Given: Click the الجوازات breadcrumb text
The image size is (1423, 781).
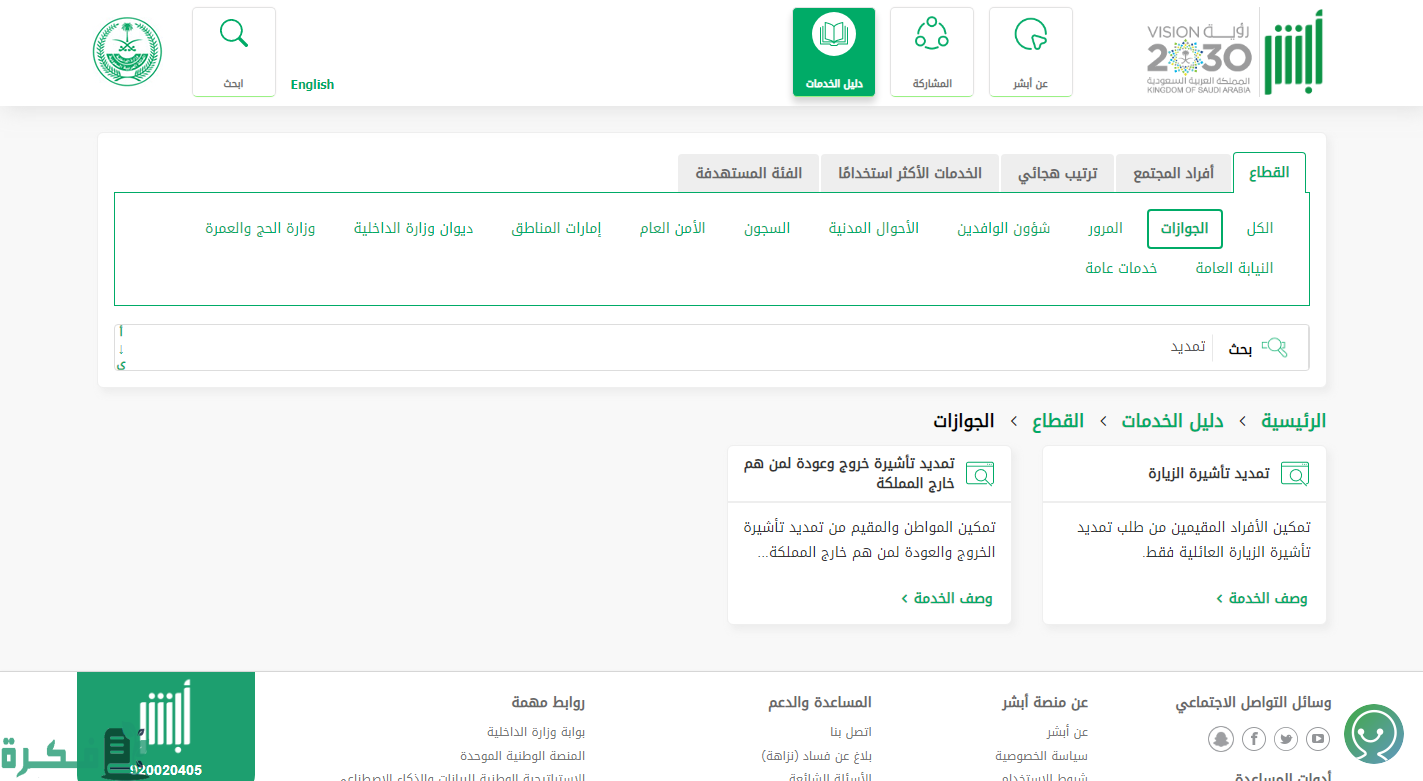Looking at the screenshot, I should pyautogui.click(x=964, y=421).
